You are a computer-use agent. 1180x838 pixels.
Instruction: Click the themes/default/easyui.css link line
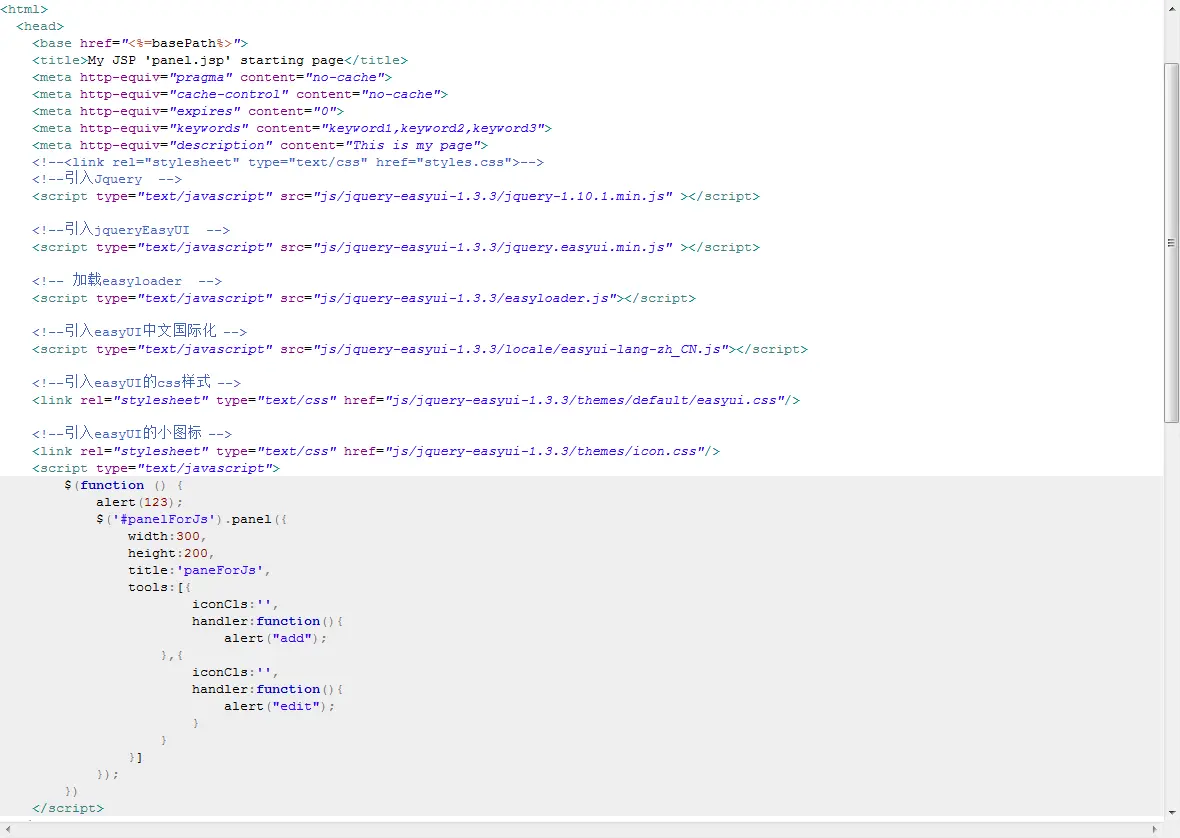(416, 400)
